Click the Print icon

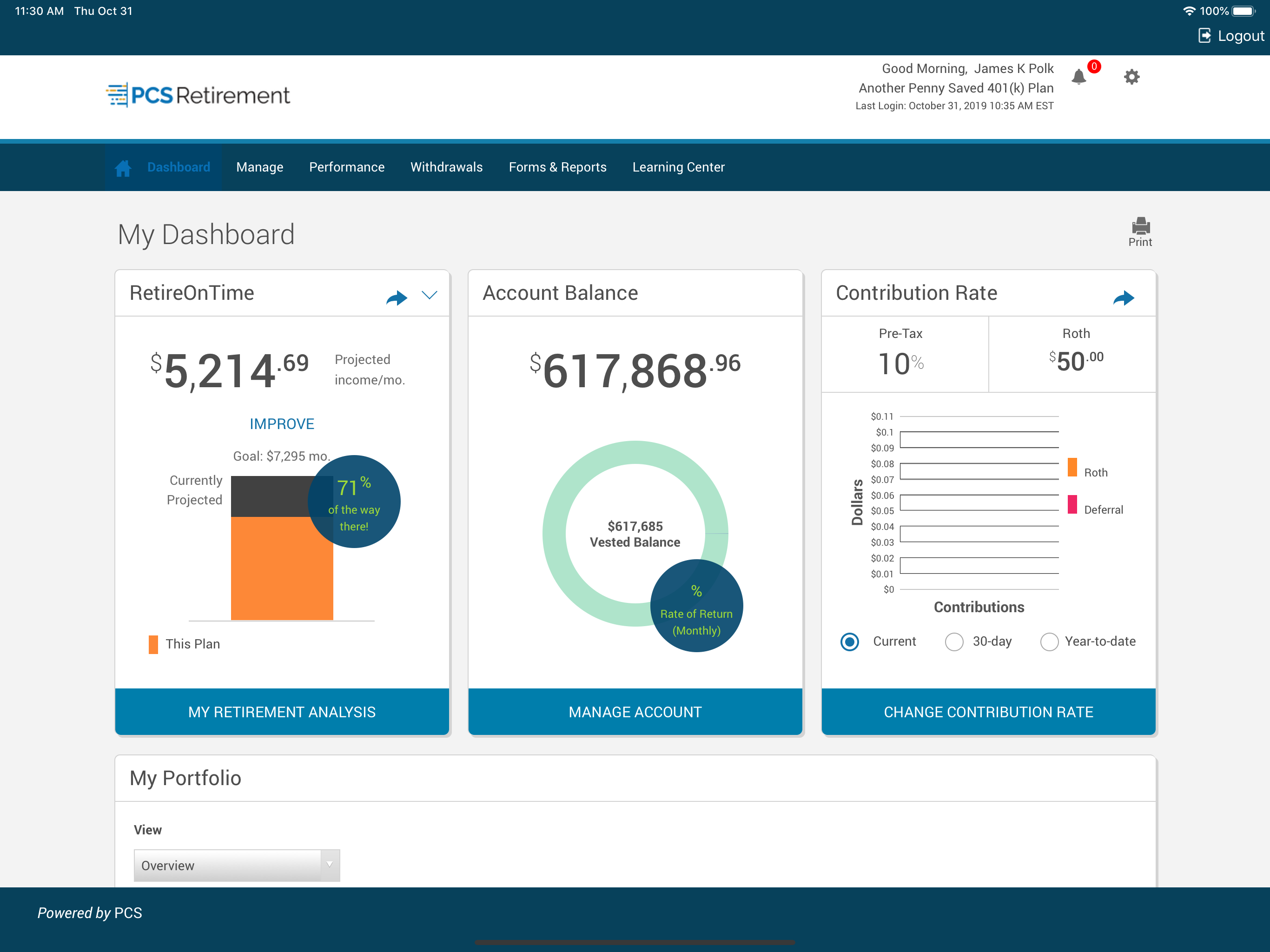[x=1140, y=225]
